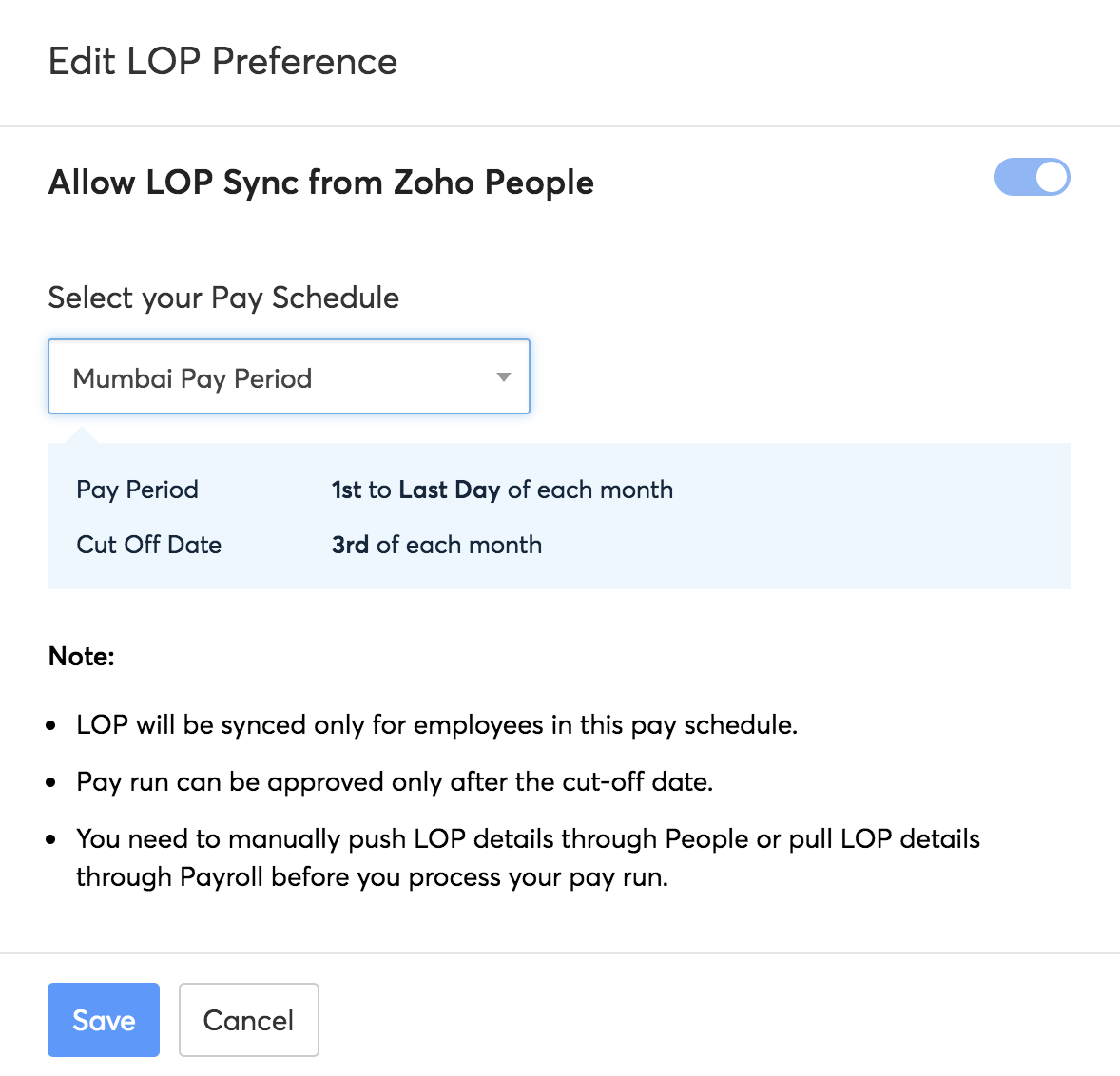Viewport: 1120px width, 1076px height.
Task: Click the bullet before the first note
Action: tap(51, 726)
